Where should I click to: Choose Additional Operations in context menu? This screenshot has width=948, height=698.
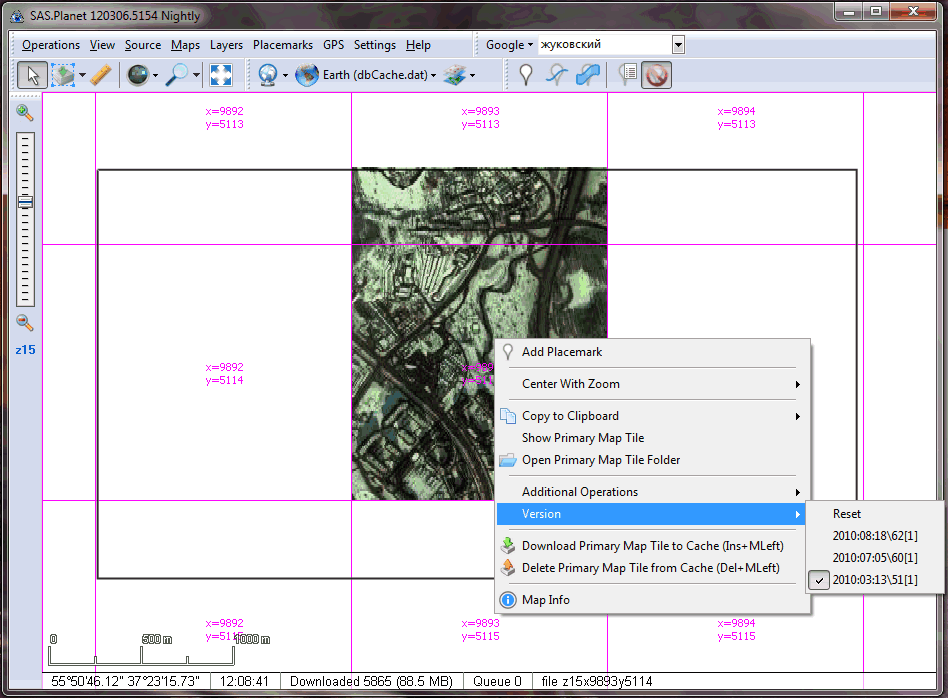pos(580,492)
